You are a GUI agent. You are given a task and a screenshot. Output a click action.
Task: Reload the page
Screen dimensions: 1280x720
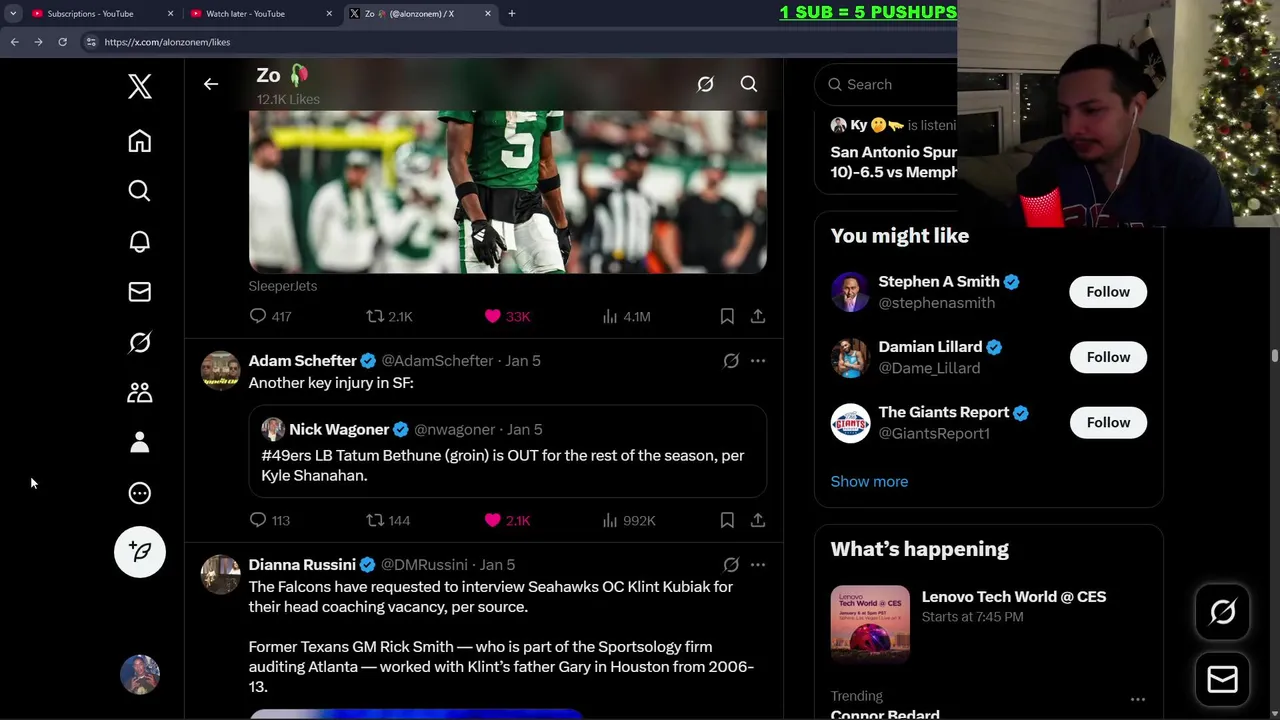click(62, 42)
